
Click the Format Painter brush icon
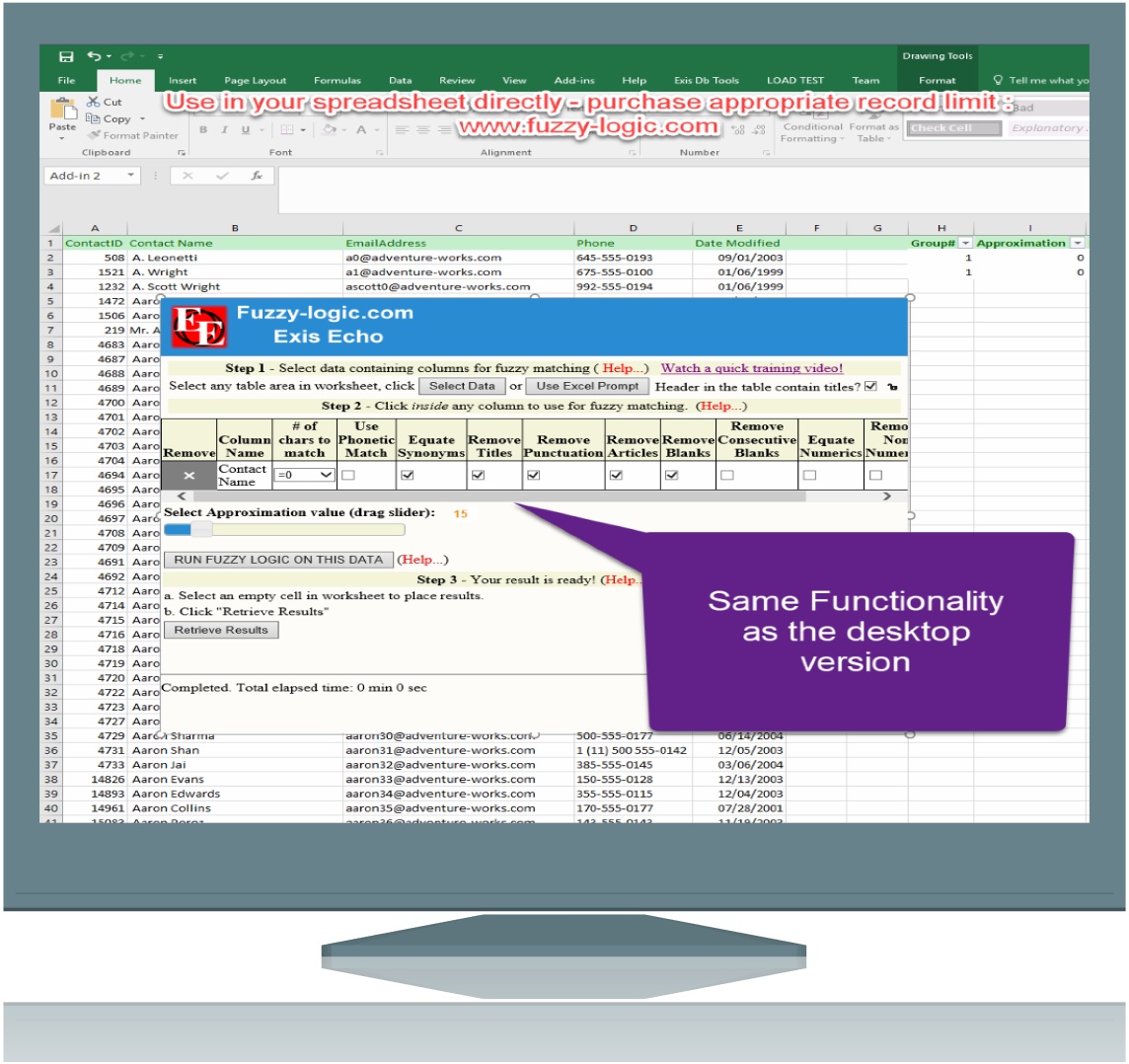[x=93, y=135]
